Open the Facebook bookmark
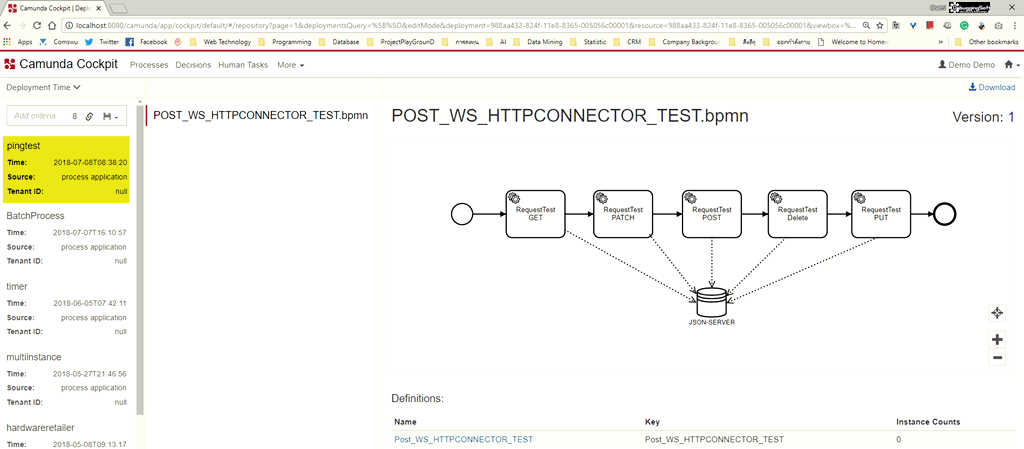This screenshot has width=1024, height=449. click(146, 41)
